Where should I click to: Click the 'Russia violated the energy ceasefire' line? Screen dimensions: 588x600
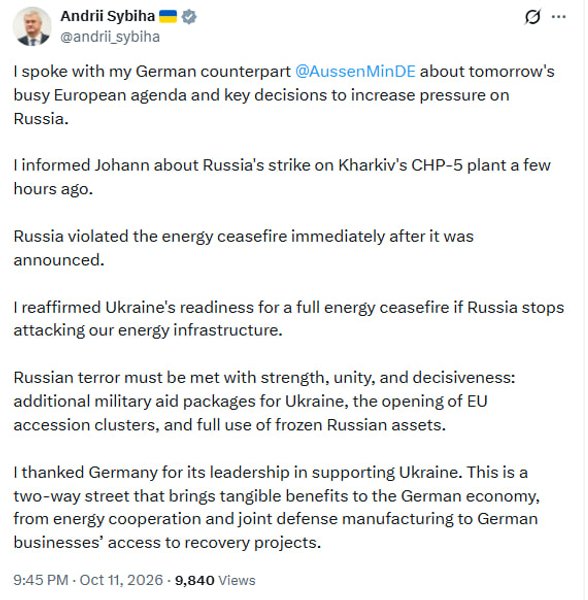(x=244, y=236)
